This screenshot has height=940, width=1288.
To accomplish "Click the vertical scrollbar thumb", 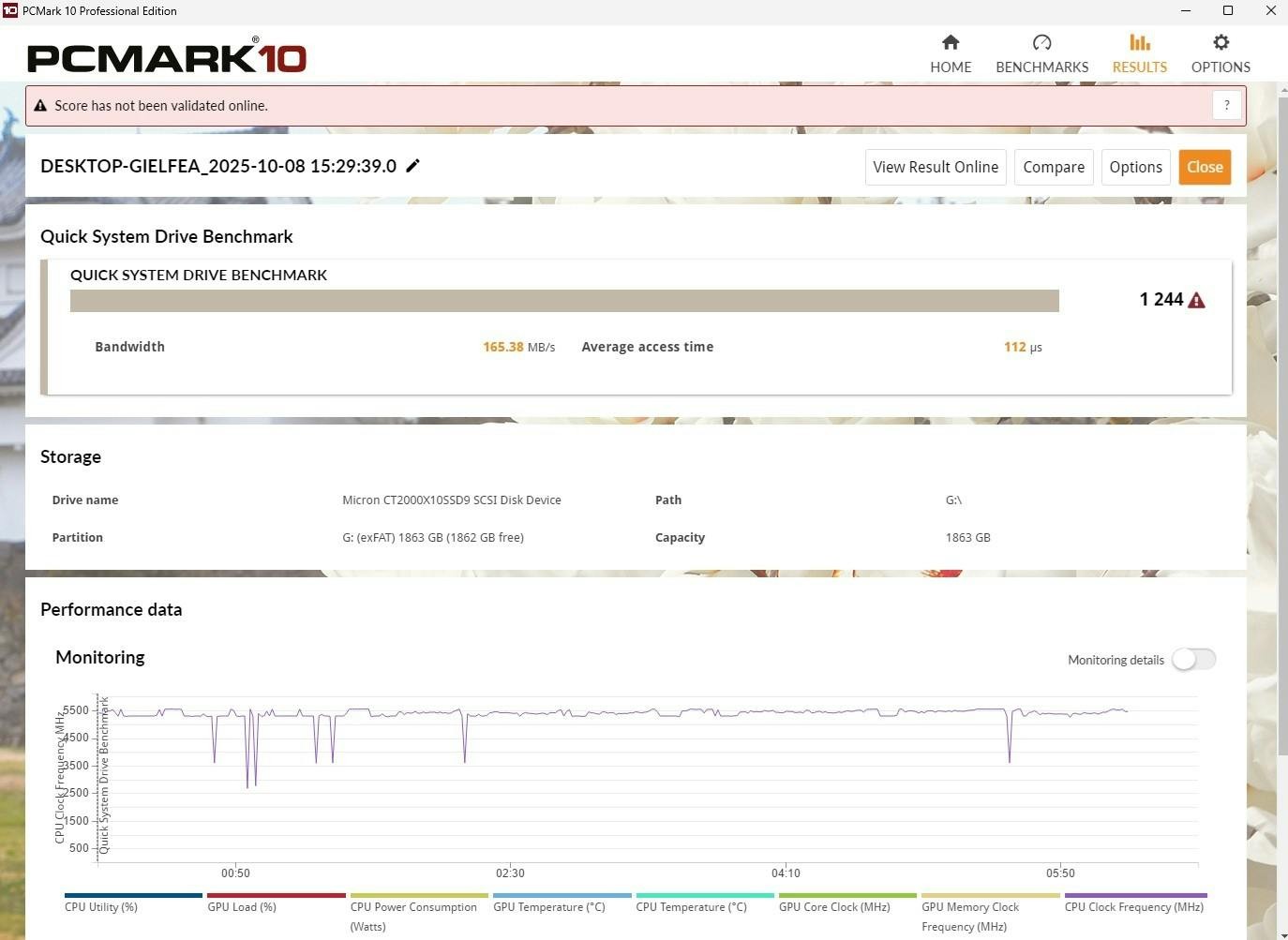I will click(x=1281, y=425).
